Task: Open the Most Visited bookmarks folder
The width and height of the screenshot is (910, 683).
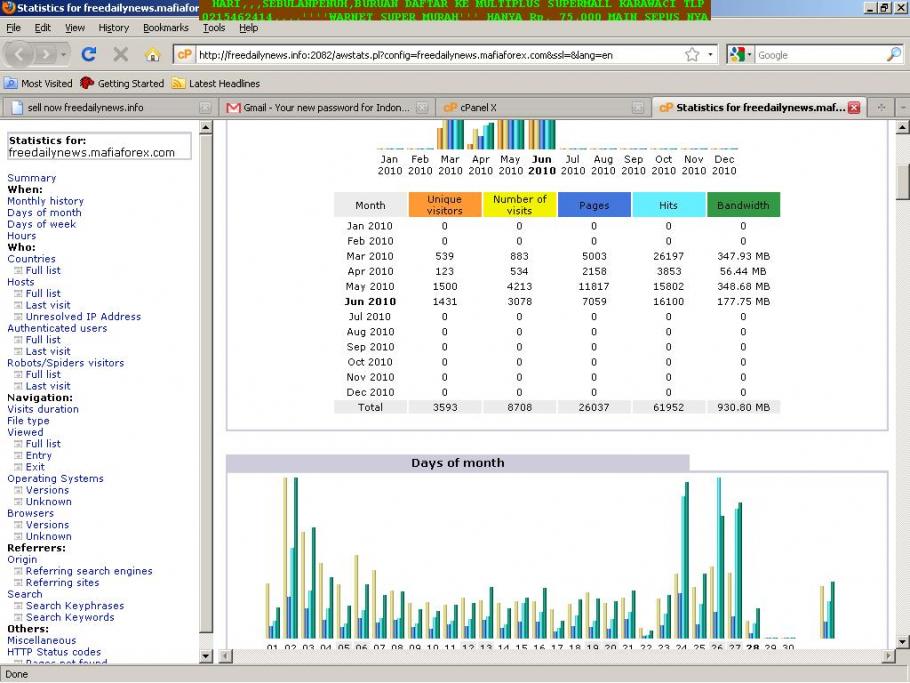Action: [38, 84]
